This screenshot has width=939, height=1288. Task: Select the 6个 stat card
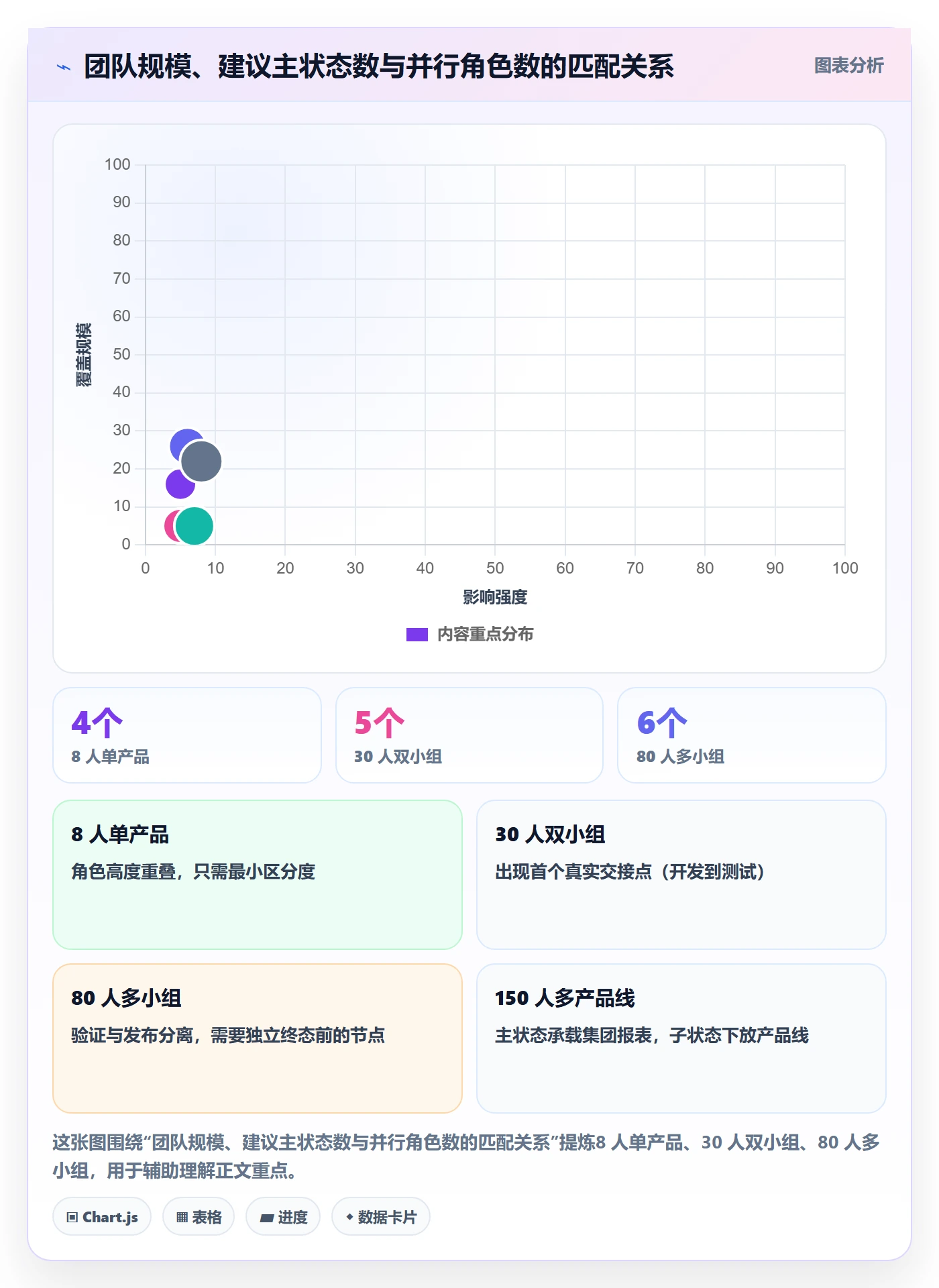coord(752,735)
